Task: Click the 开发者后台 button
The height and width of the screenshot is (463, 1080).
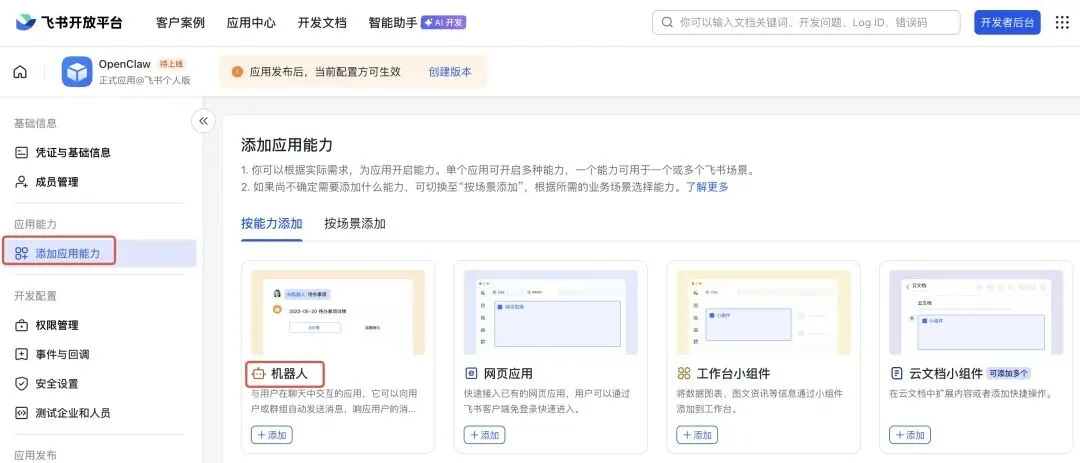Action: click(1008, 23)
